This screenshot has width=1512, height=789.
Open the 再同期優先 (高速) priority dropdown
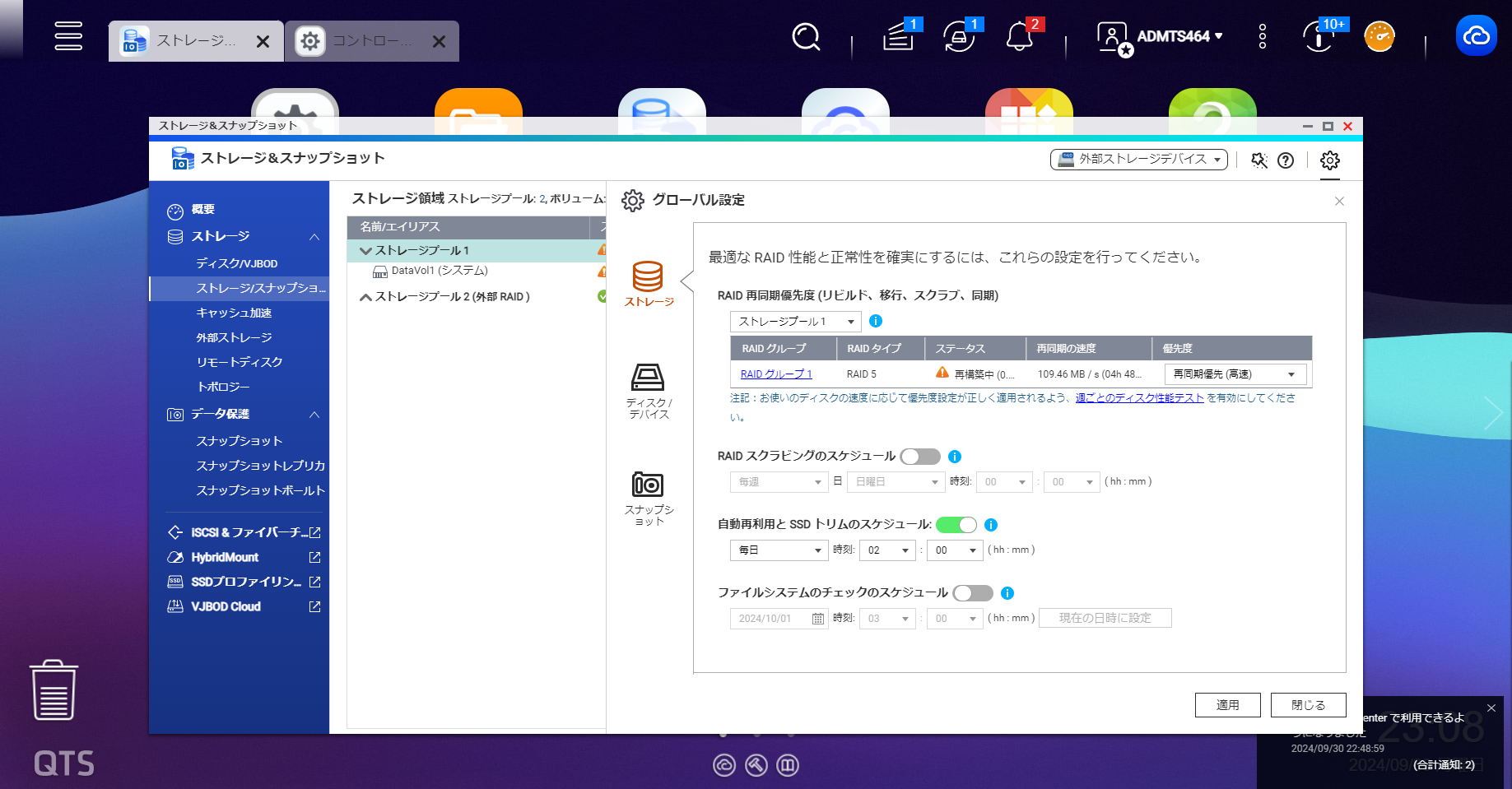coord(1235,374)
